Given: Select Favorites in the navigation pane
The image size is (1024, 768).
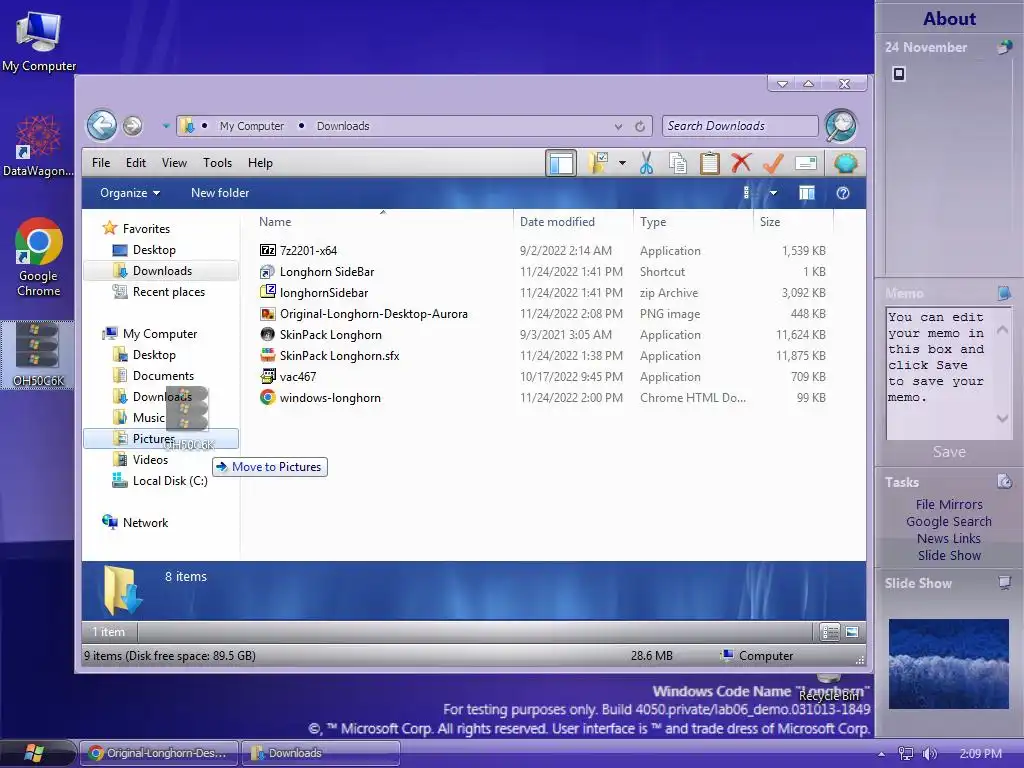Looking at the screenshot, I should coord(146,229).
